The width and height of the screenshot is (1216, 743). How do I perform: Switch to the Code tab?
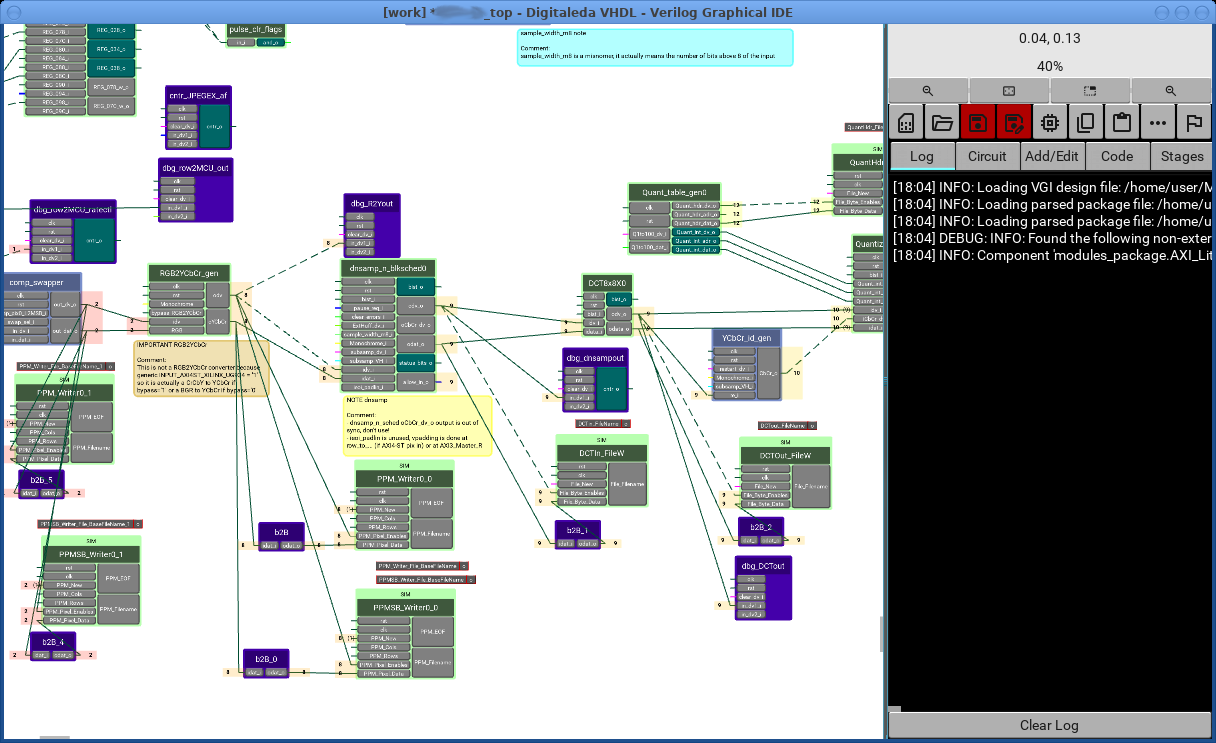point(1117,156)
